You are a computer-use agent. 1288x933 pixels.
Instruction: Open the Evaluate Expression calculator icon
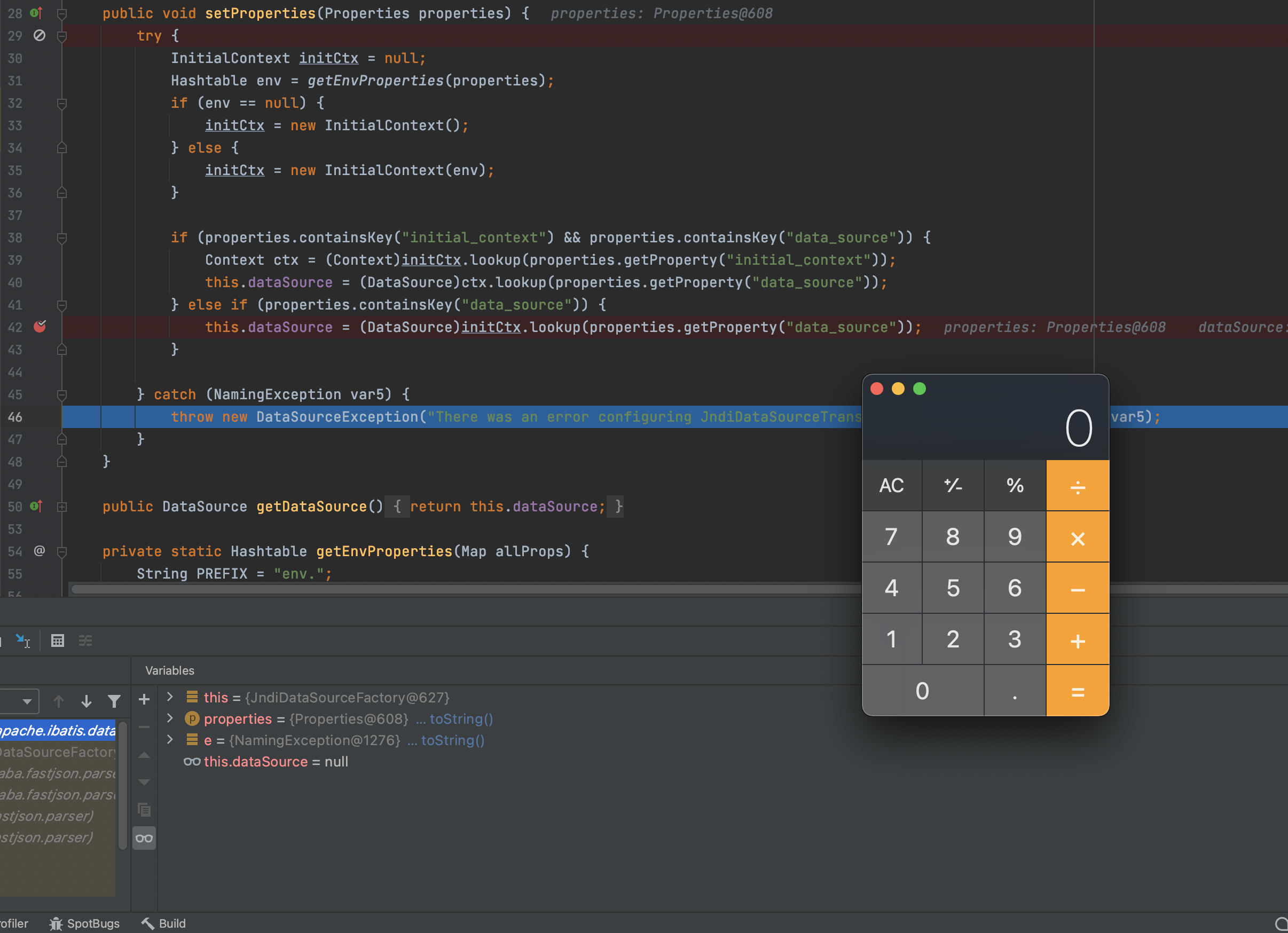[57, 641]
